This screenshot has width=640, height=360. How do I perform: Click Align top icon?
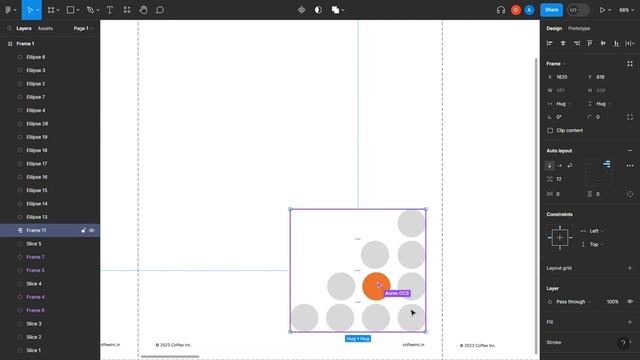point(590,43)
